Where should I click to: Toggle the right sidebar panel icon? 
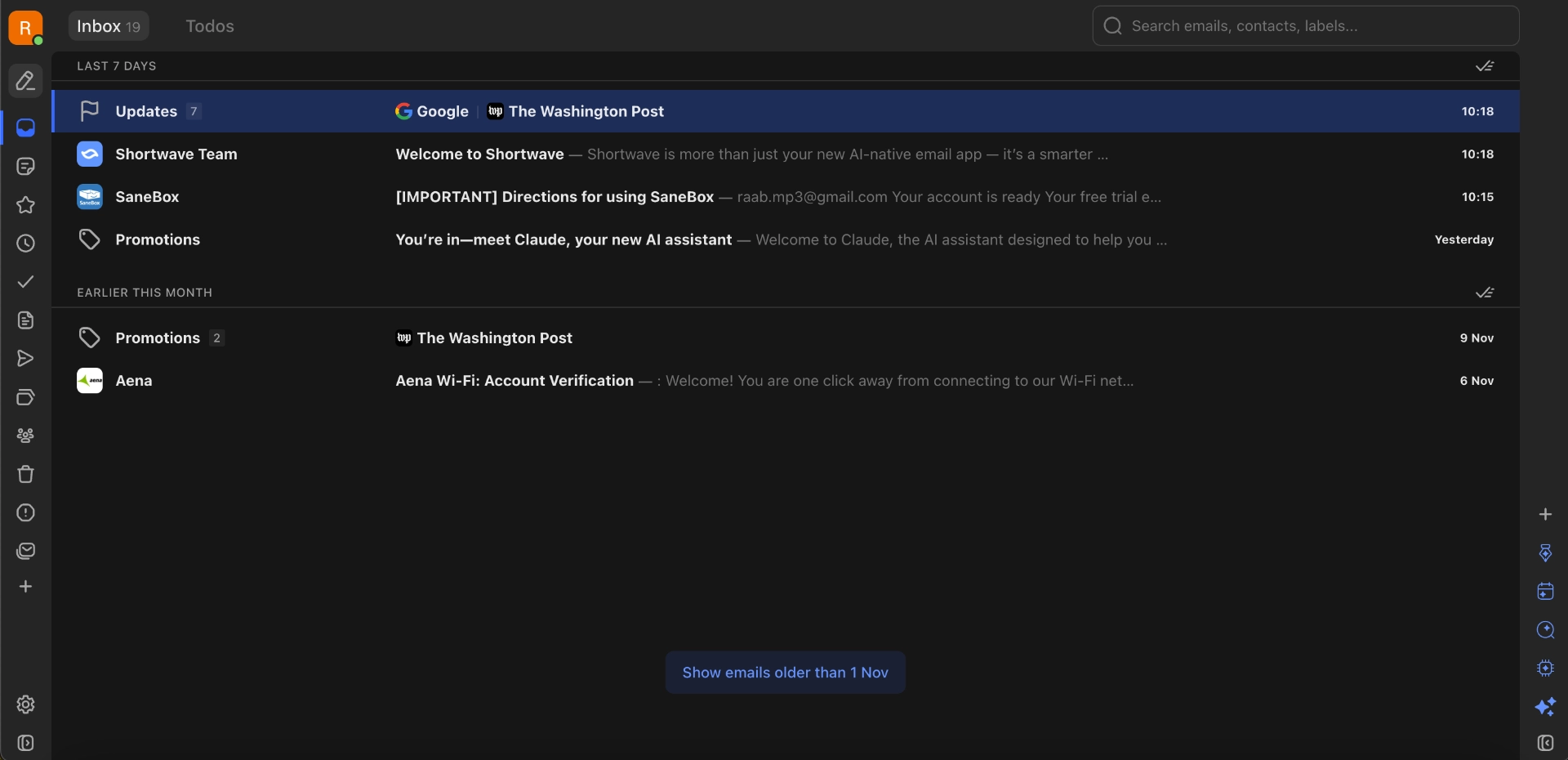(x=1545, y=743)
